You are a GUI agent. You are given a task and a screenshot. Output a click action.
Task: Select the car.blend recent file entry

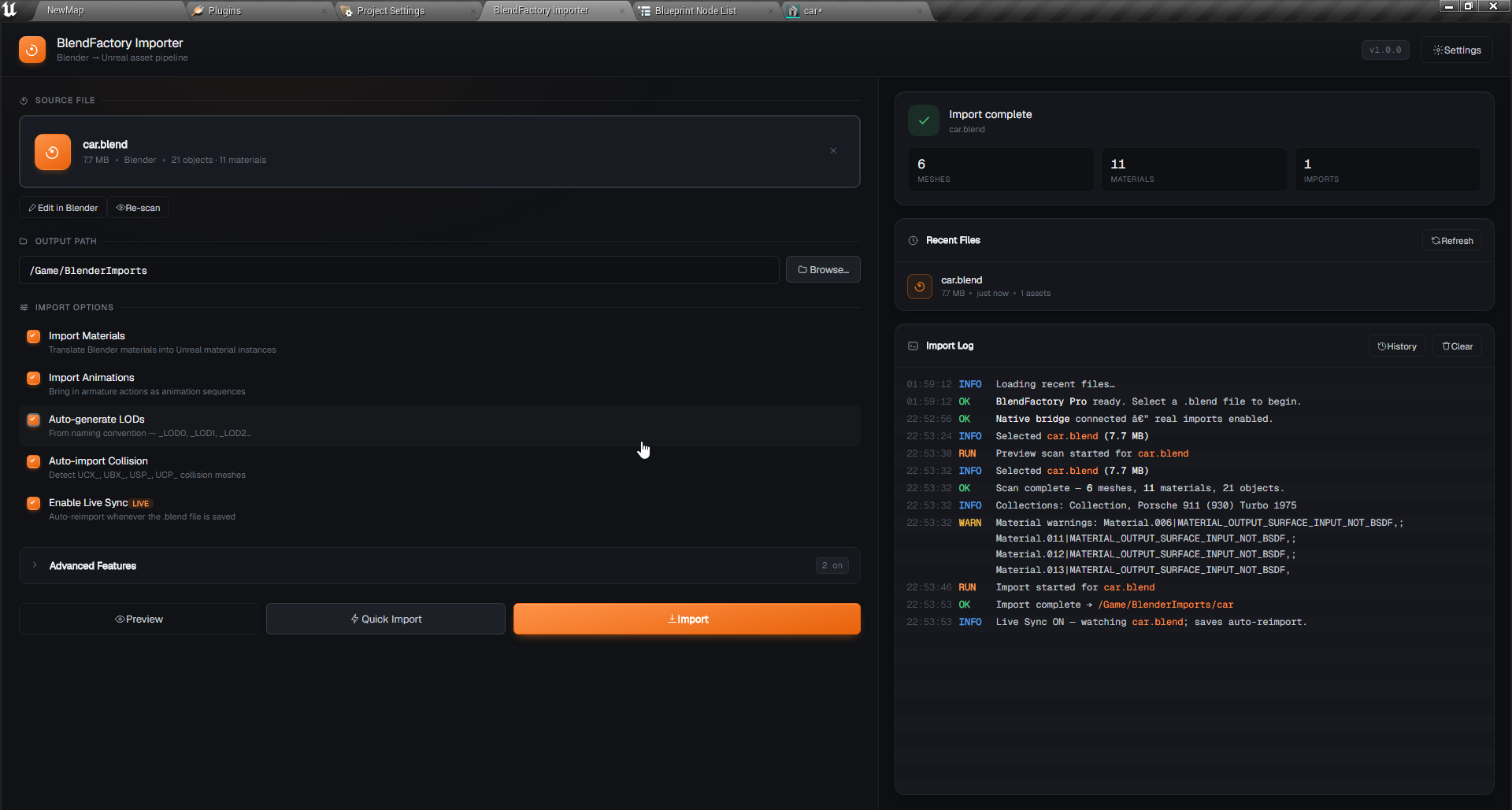click(x=1195, y=287)
